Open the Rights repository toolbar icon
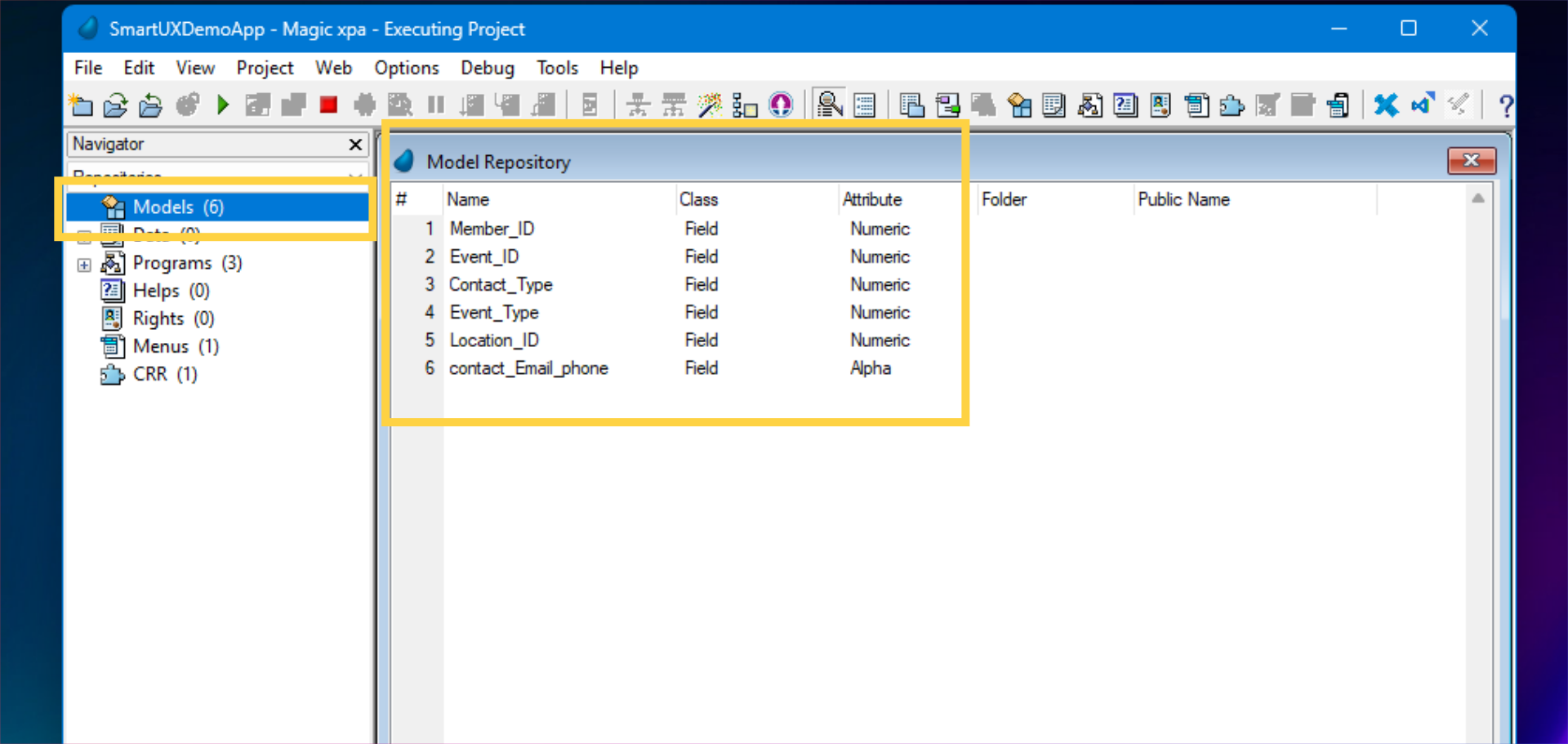Screen dimensions: 1568x744 [x=1160, y=105]
